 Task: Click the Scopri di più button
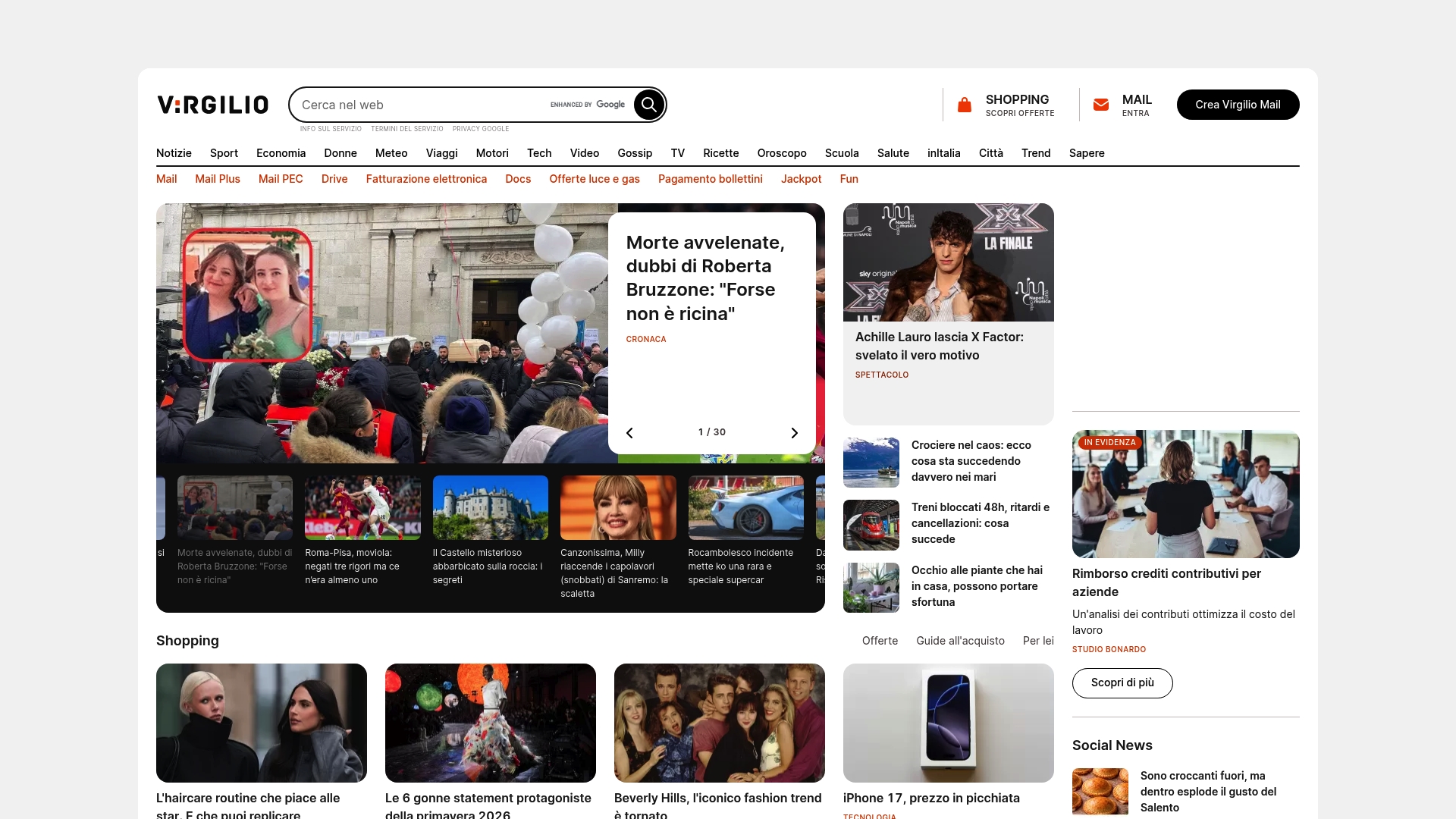[1122, 682]
